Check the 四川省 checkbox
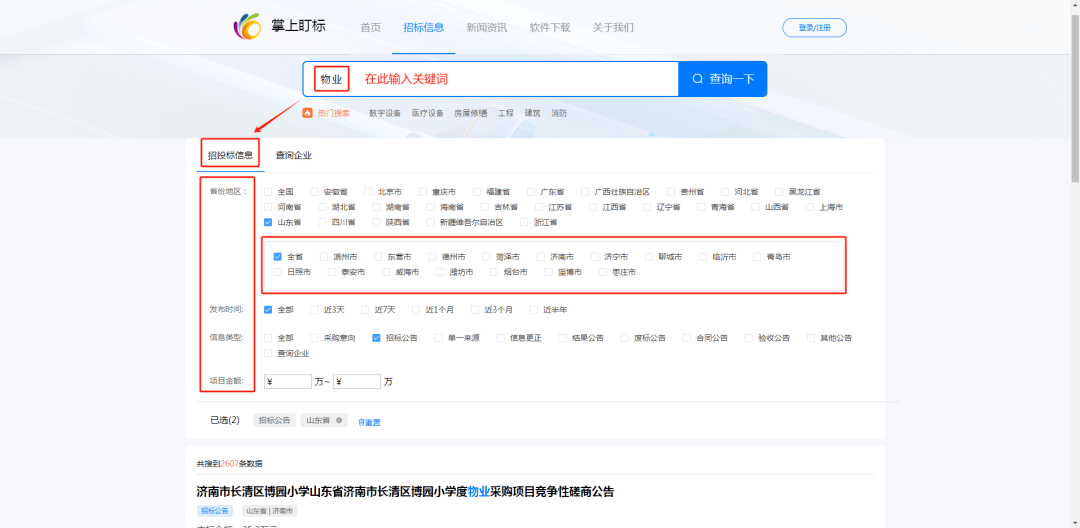This screenshot has width=1080, height=528. 322,222
